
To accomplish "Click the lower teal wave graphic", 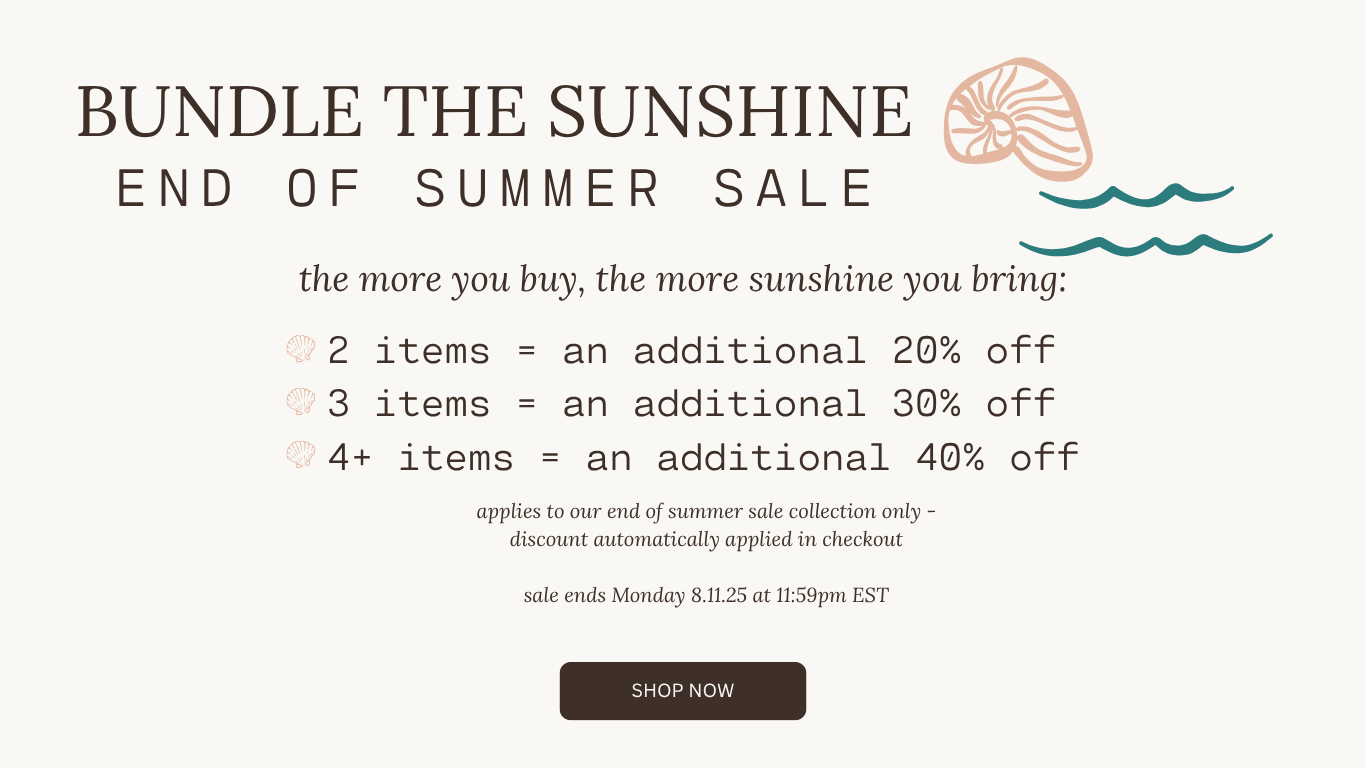I will [x=1146, y=244].
